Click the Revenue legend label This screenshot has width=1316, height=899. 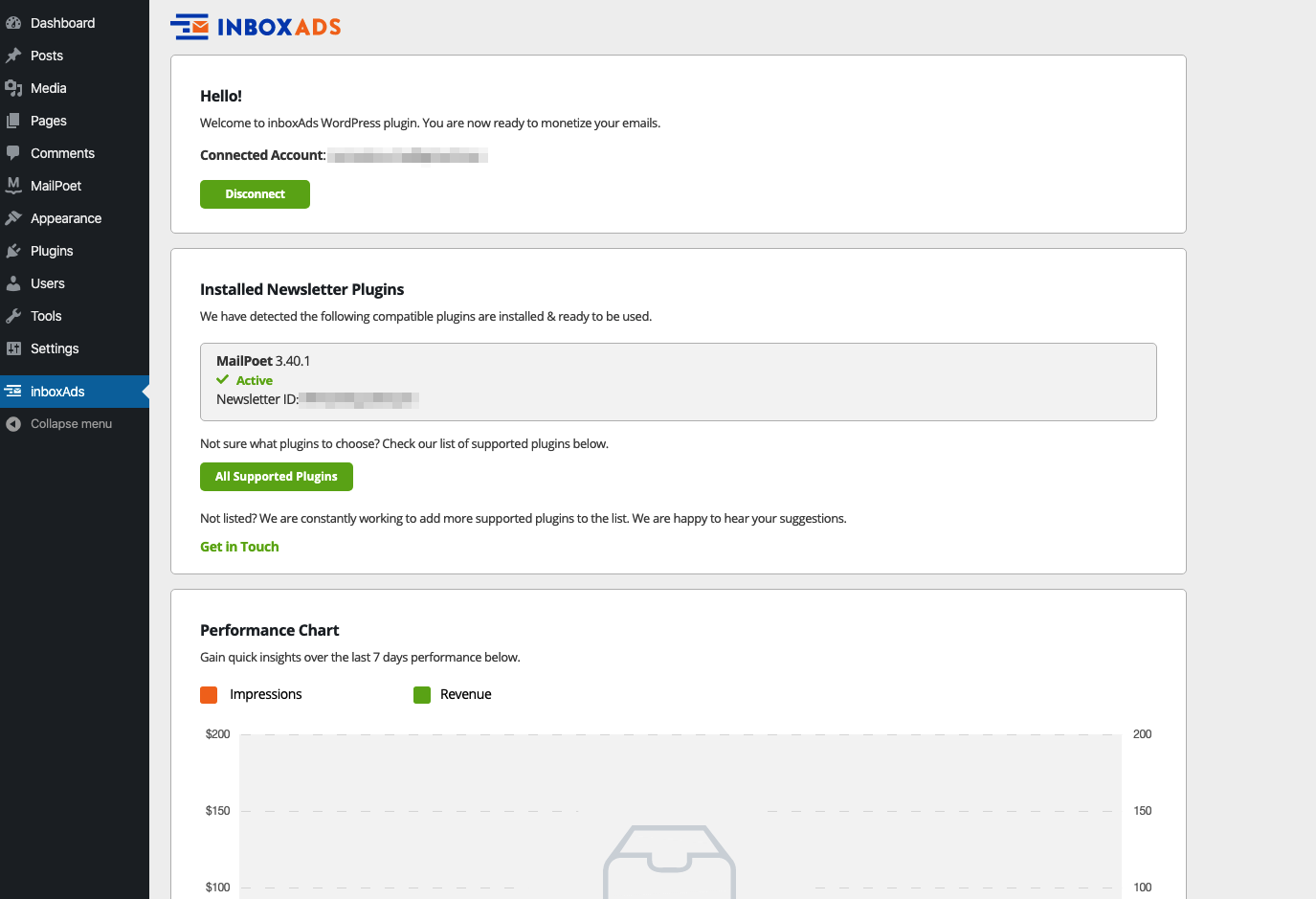(x=466, y=695)
